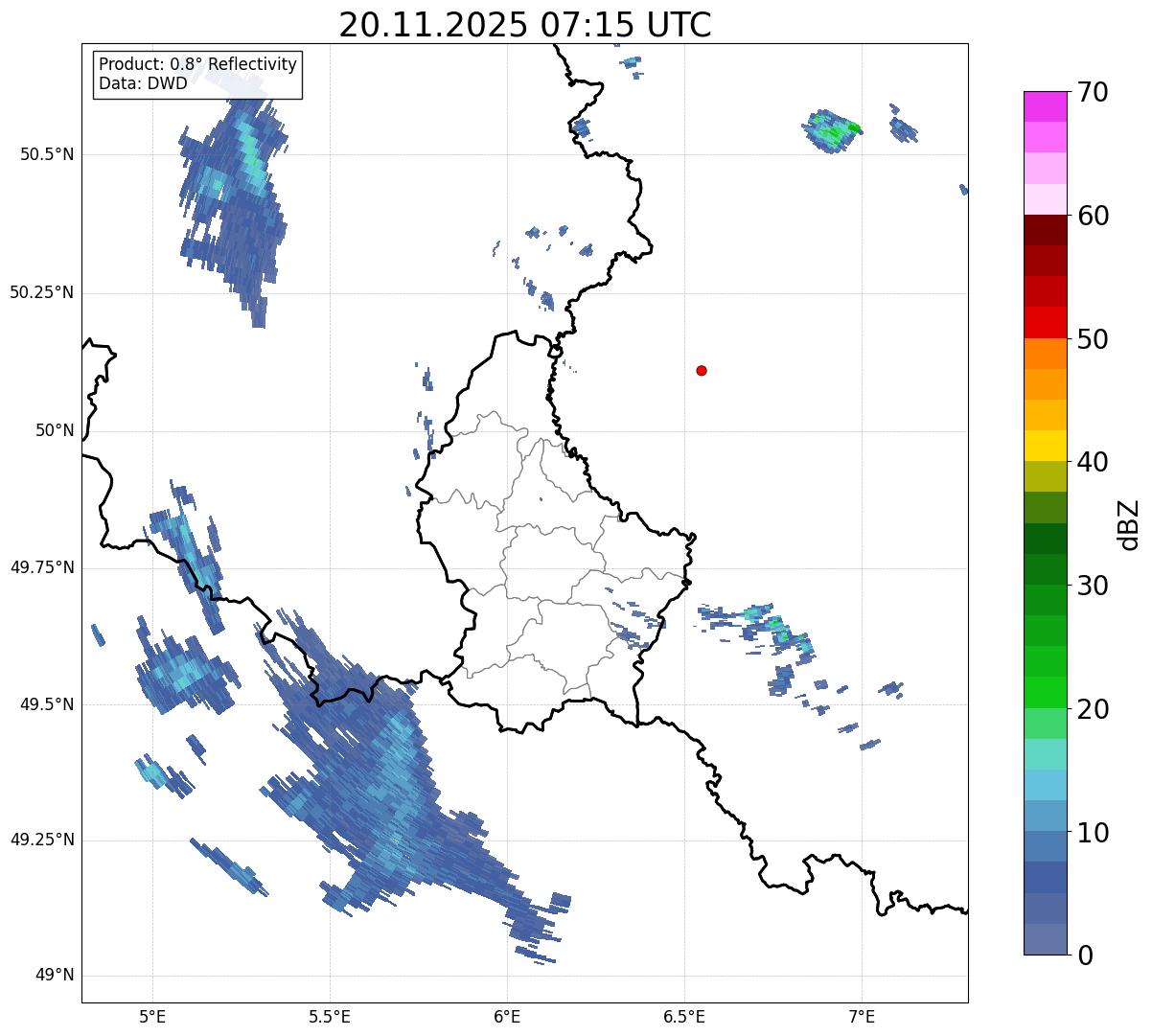Click the red station marker dot
The width and height of the screenshot is (1152, 1036).
(702, 370)
